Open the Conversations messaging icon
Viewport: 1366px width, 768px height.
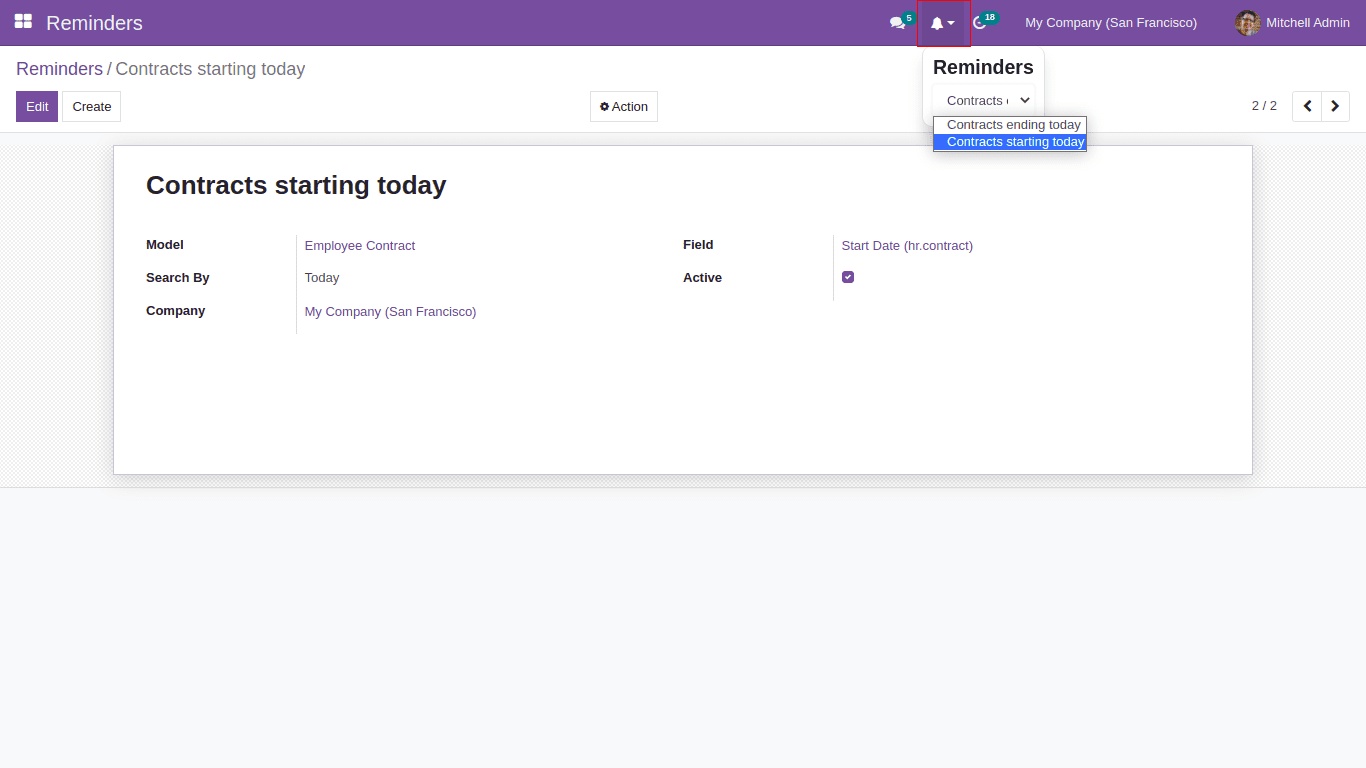tap(898, 23)
